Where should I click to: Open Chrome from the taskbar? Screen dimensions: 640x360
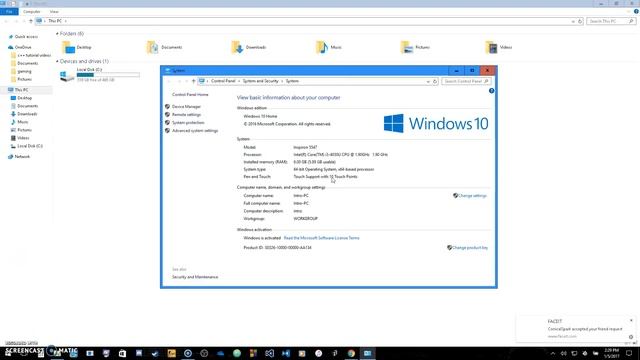click(x=351, y=353)
